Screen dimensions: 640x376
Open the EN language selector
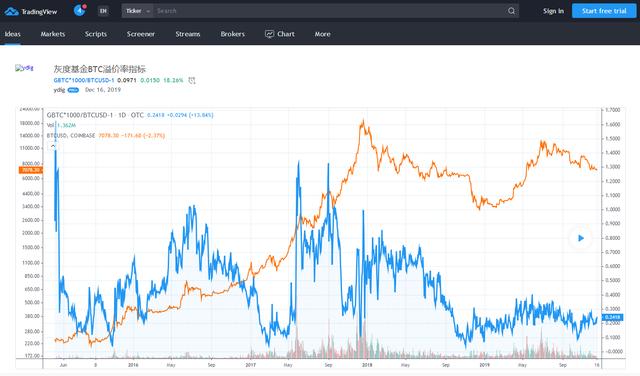[103, 11]
